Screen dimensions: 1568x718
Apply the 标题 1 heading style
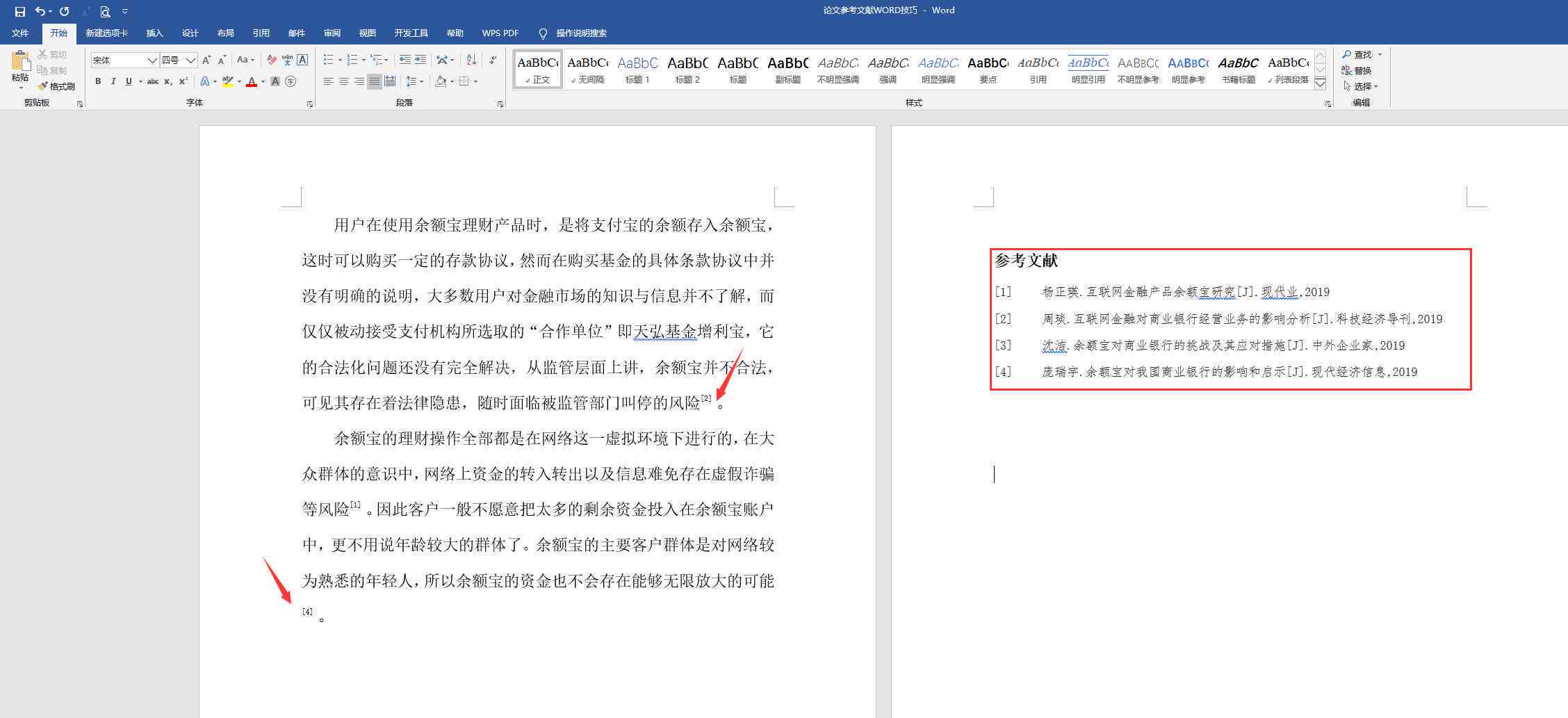click(x=637, y=70)
